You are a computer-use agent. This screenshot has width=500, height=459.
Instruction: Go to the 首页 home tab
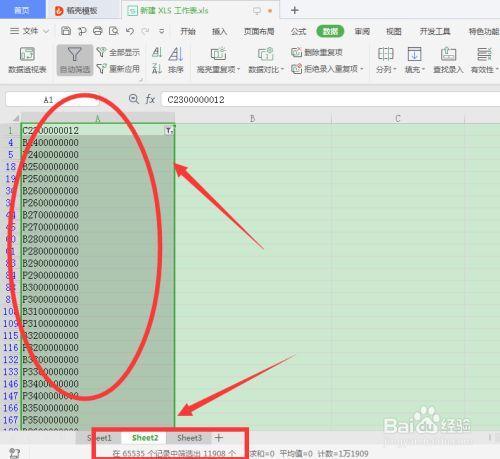22,10
